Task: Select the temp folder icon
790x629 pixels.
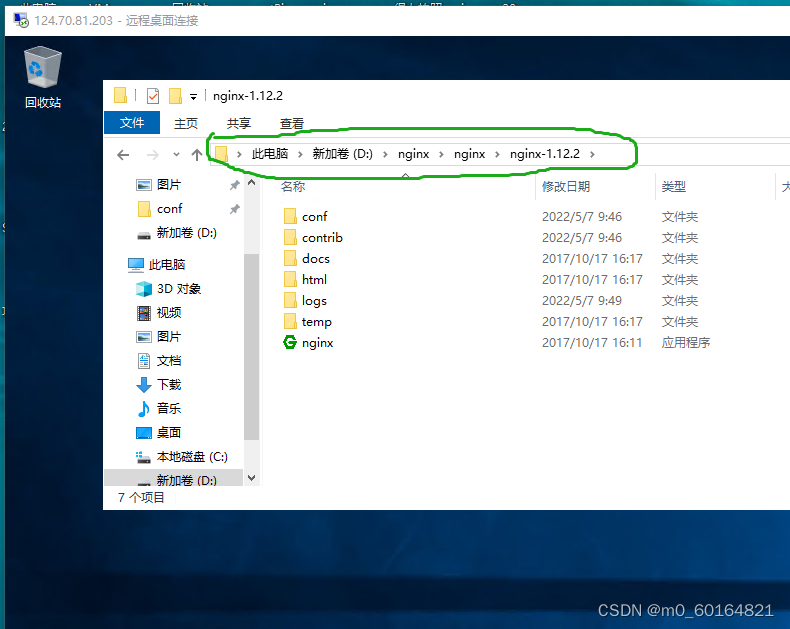Action: [290, 322]
